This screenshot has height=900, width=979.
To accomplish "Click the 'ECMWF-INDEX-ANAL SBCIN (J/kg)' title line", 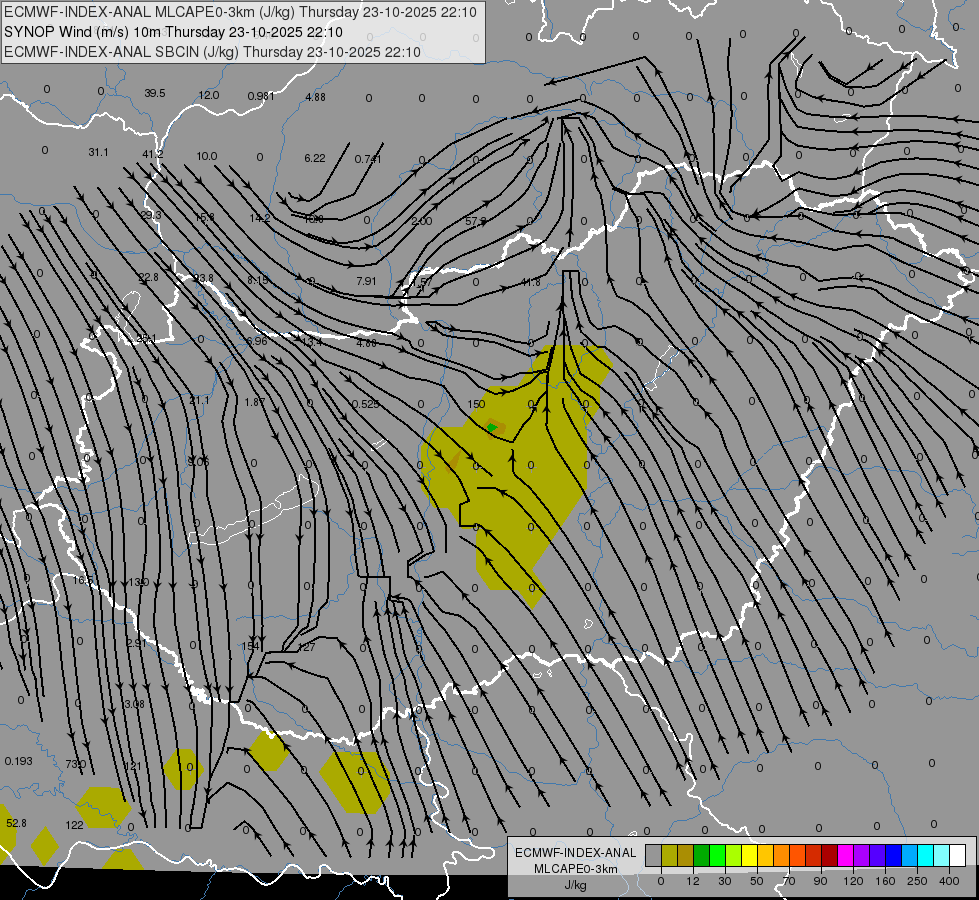I will (212, 52).
